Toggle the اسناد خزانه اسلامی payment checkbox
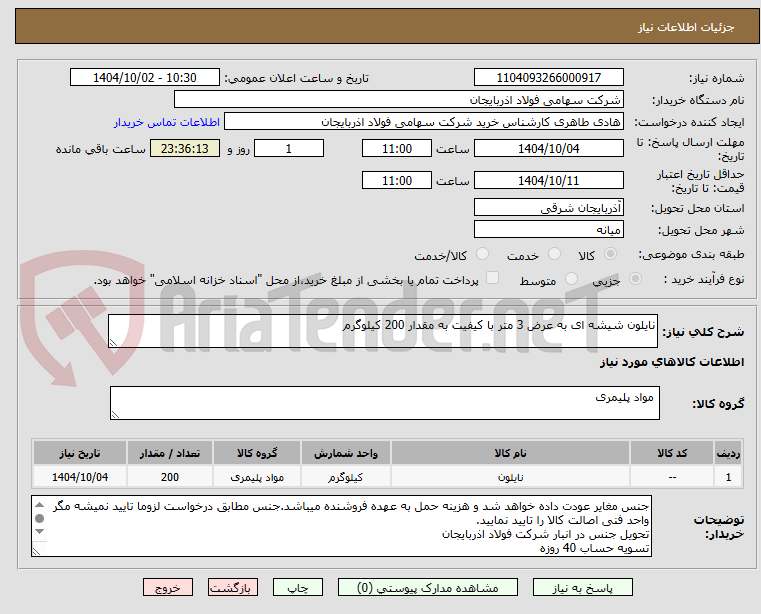Viewport: 761px width, 614px height. pos(493,278)
